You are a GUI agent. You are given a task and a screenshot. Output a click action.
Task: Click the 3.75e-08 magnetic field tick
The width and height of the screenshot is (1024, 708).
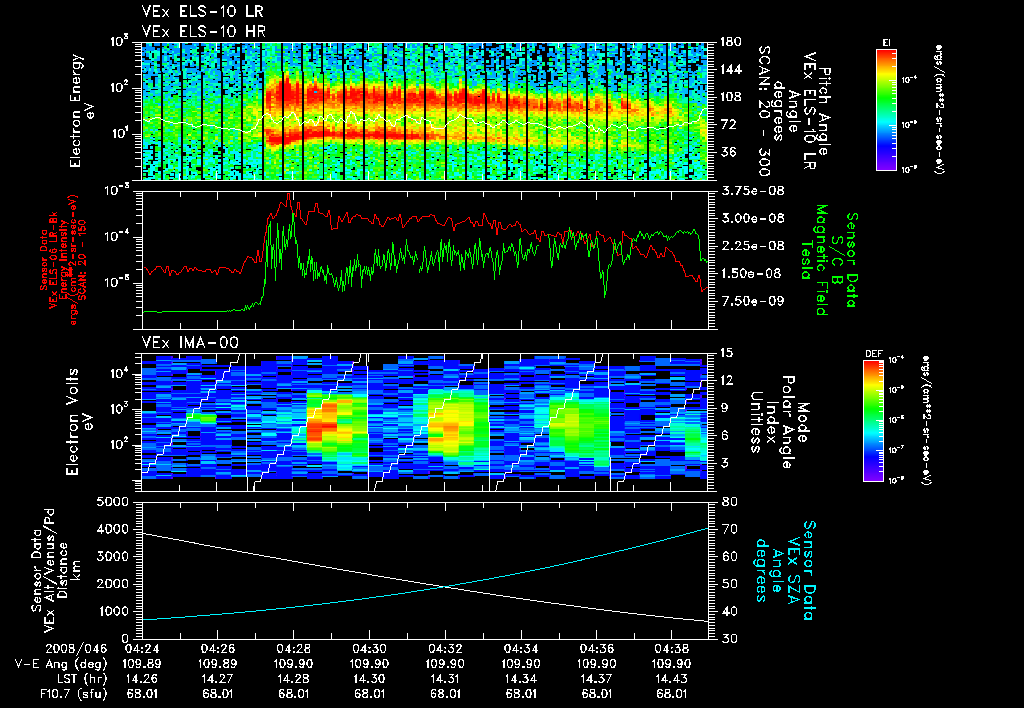753,191
